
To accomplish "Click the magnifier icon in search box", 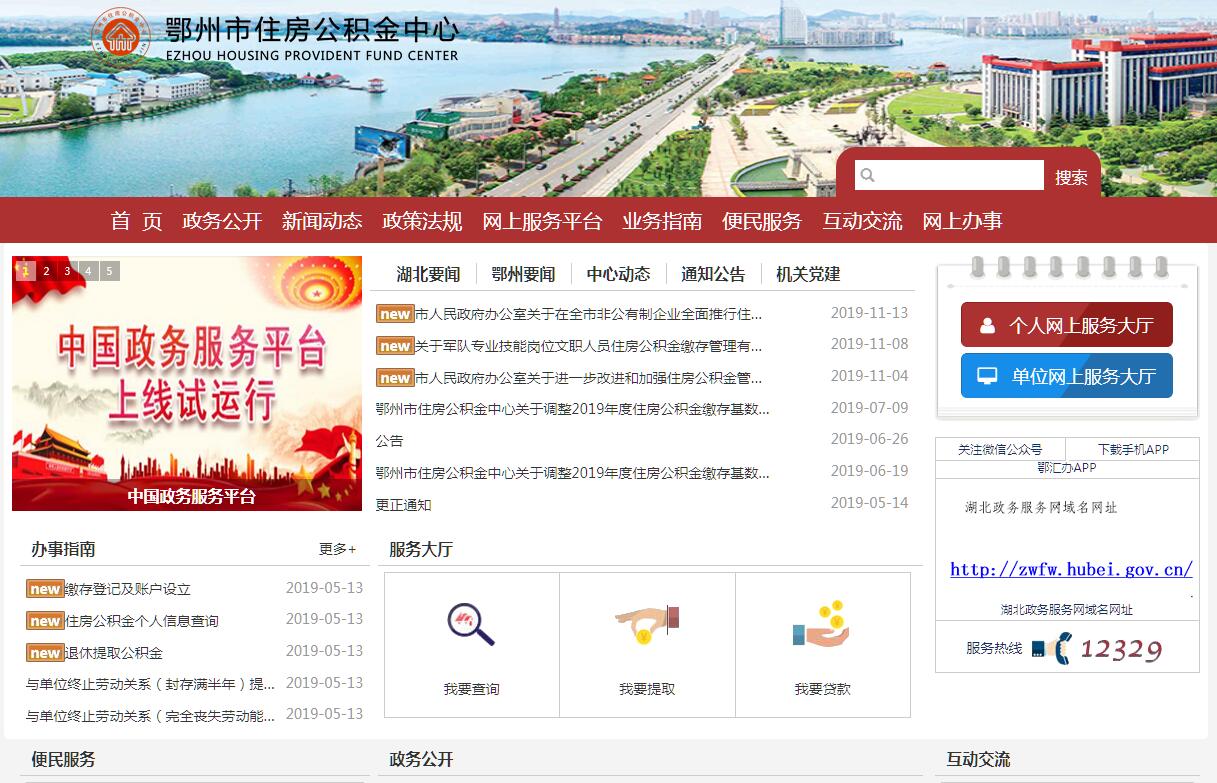I will point(867,176).
